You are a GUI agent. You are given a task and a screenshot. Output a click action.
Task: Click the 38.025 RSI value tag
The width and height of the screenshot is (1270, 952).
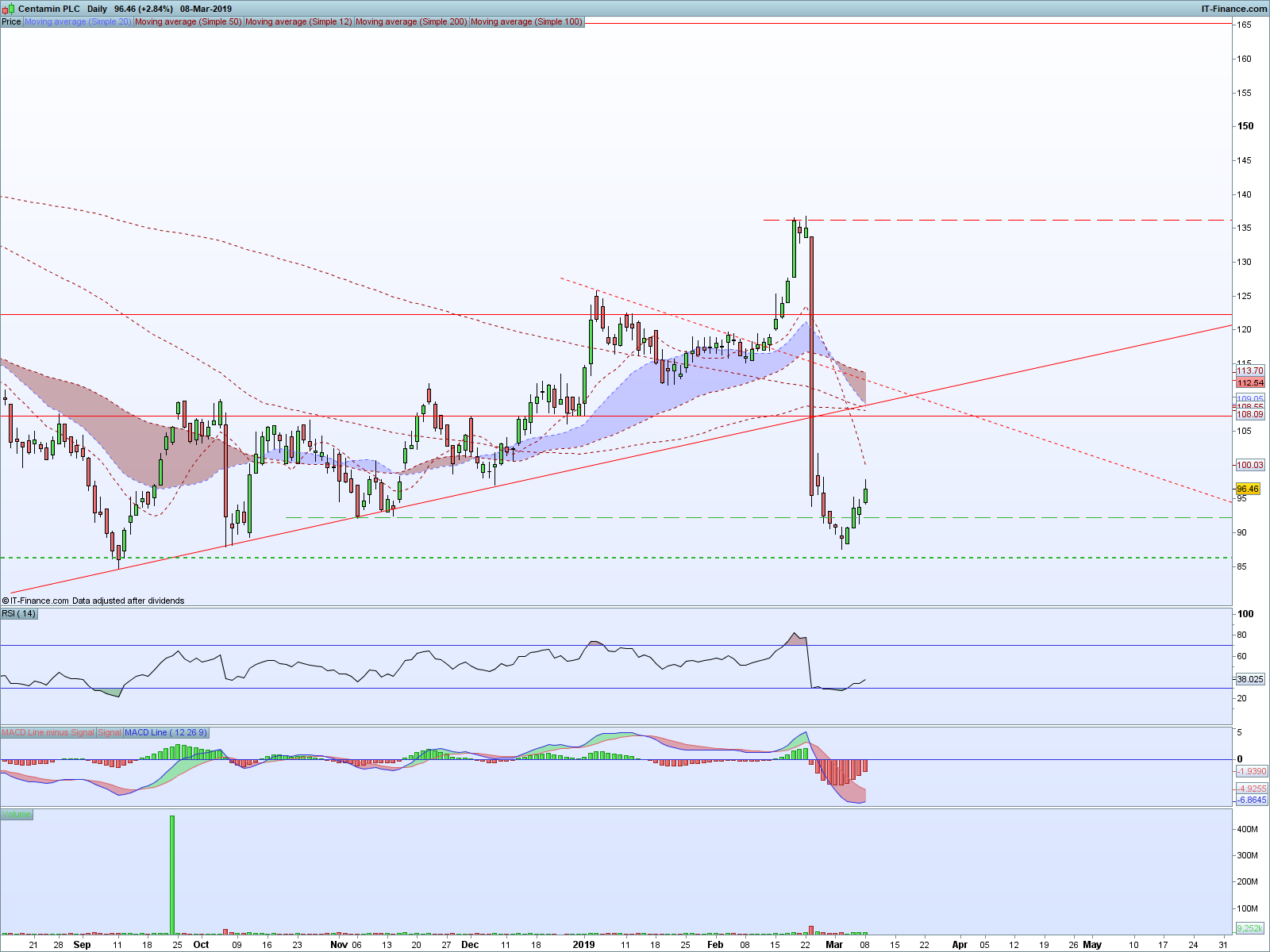1250,679
